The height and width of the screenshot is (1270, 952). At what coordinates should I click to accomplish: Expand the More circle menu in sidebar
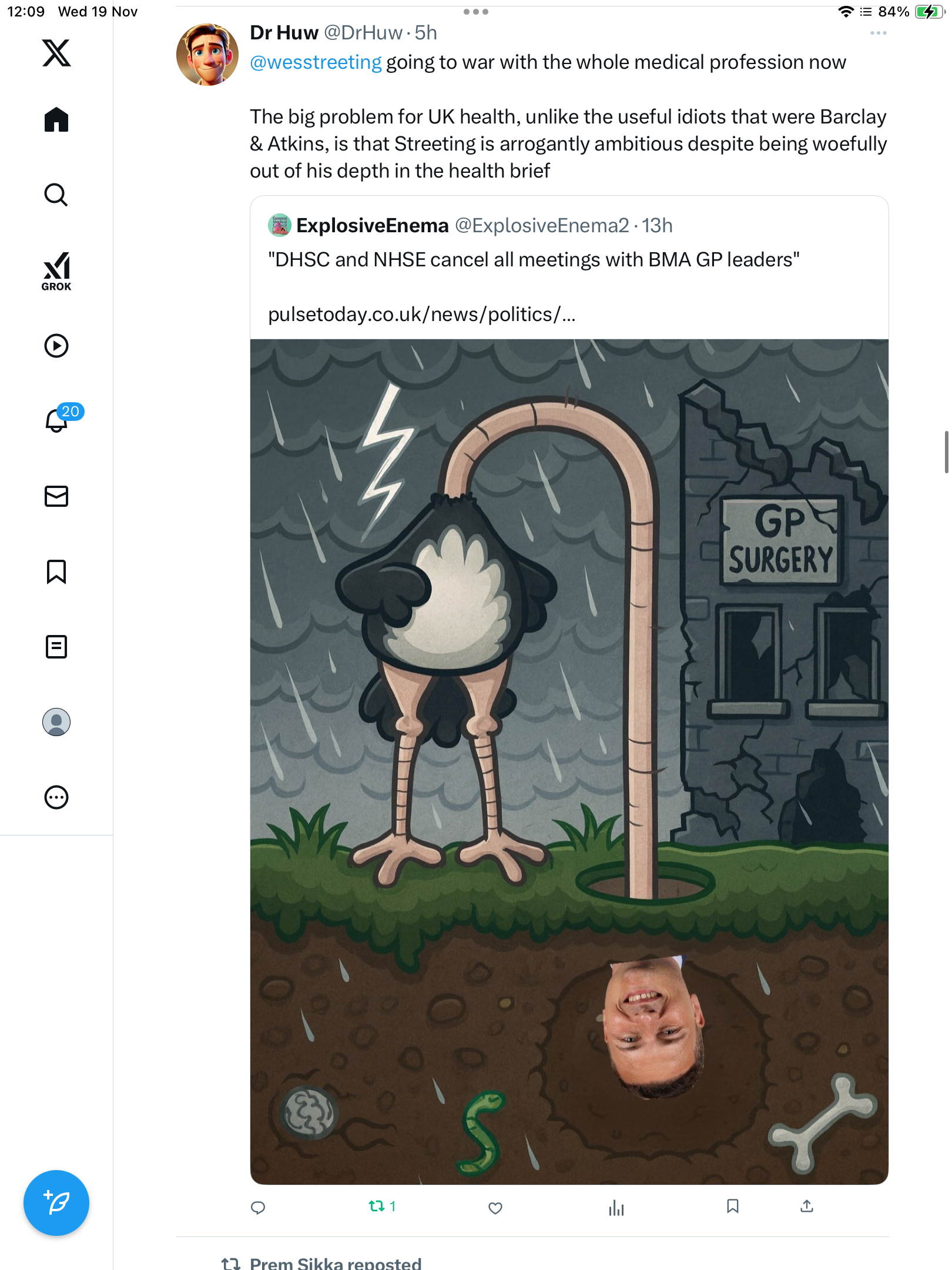pos(56,797)
